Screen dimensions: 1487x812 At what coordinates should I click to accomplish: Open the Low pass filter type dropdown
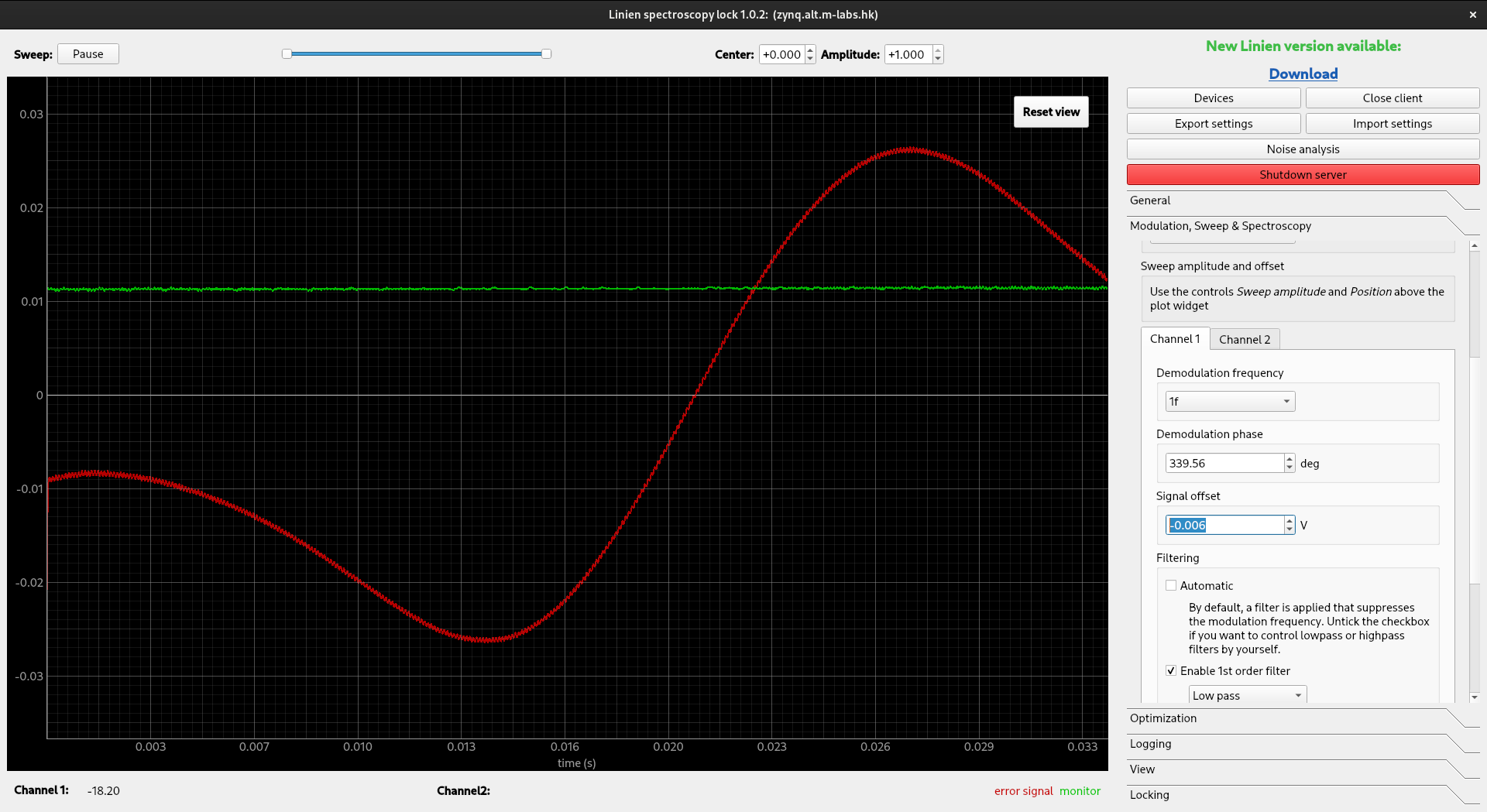tap(1246, 694)
